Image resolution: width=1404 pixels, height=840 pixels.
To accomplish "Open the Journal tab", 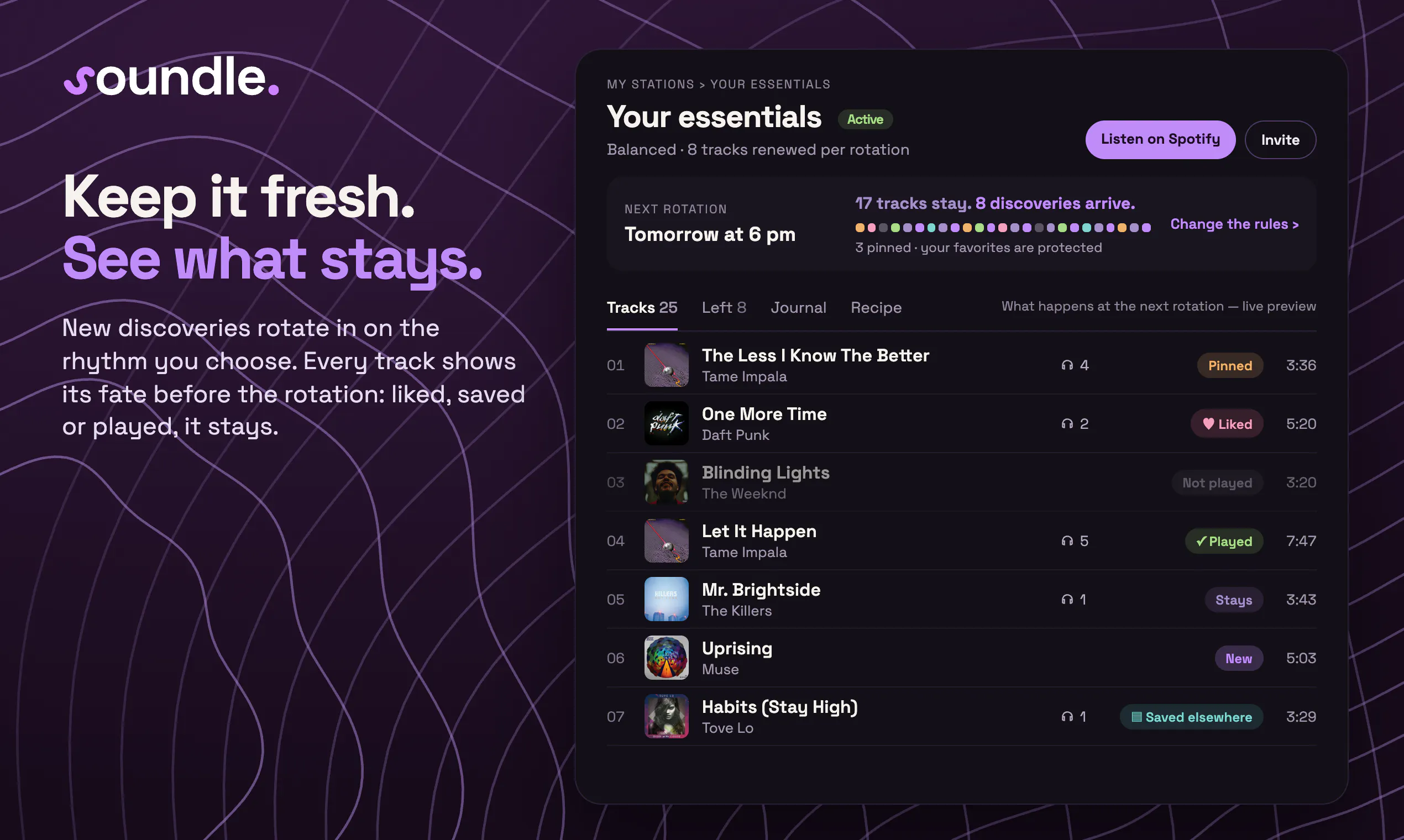I will tap(798, 307).
